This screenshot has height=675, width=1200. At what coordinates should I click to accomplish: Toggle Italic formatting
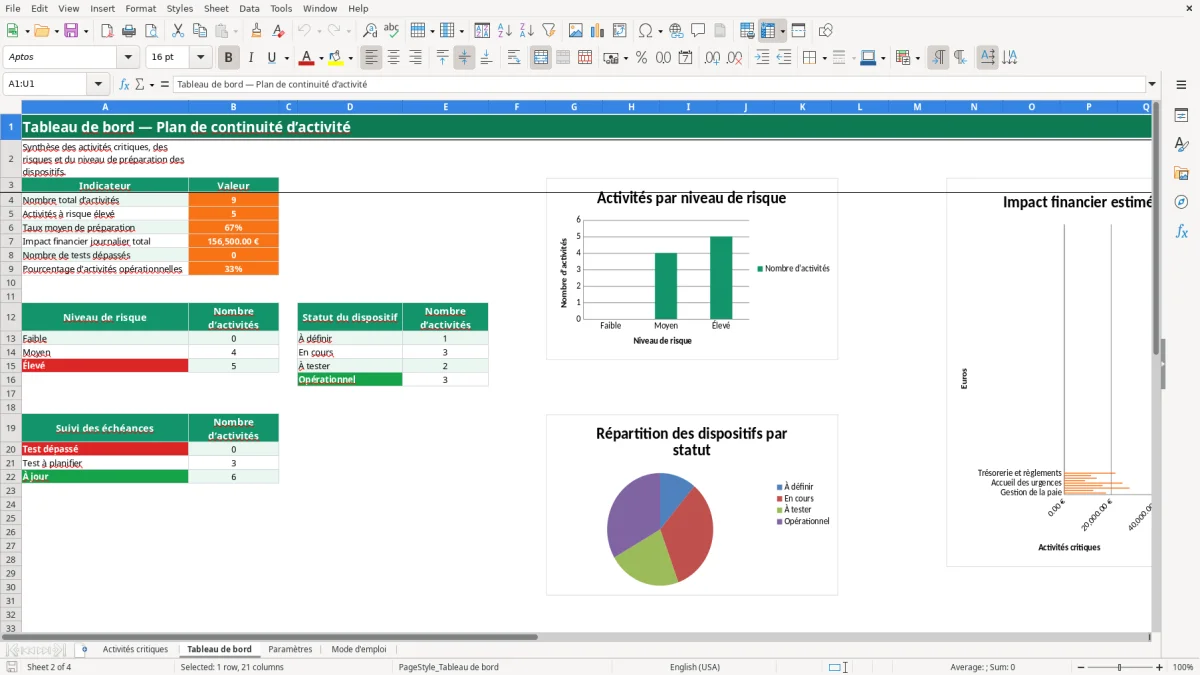251,58
